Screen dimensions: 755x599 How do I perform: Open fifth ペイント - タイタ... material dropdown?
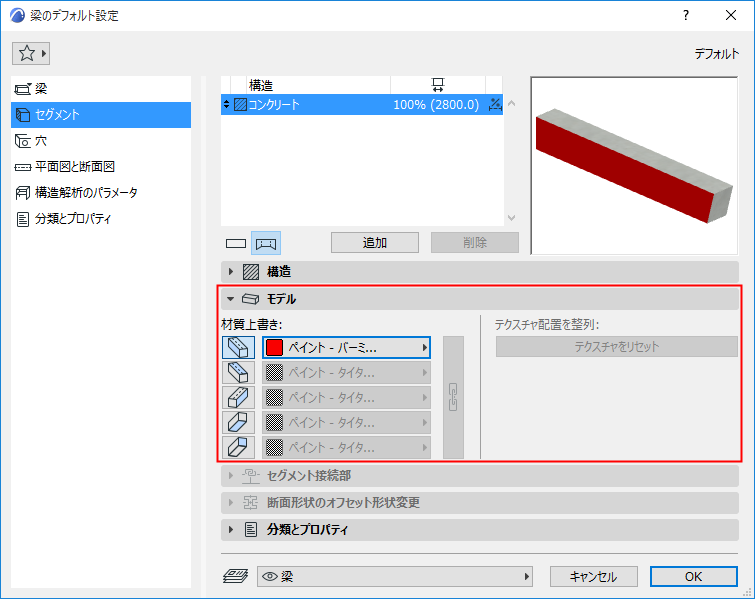pyautogui.click(x=346, y=448)
